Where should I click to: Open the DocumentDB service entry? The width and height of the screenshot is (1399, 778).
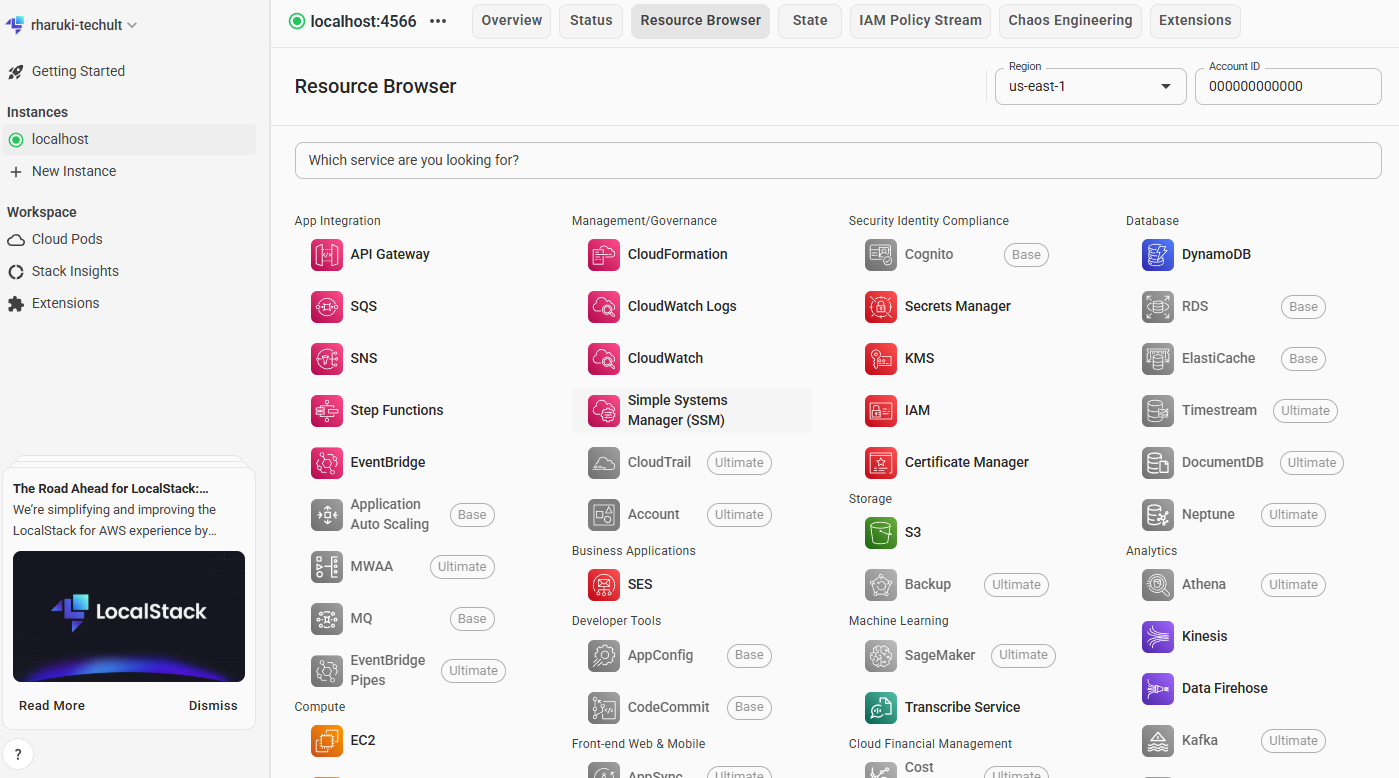[x=1222, y=463]
